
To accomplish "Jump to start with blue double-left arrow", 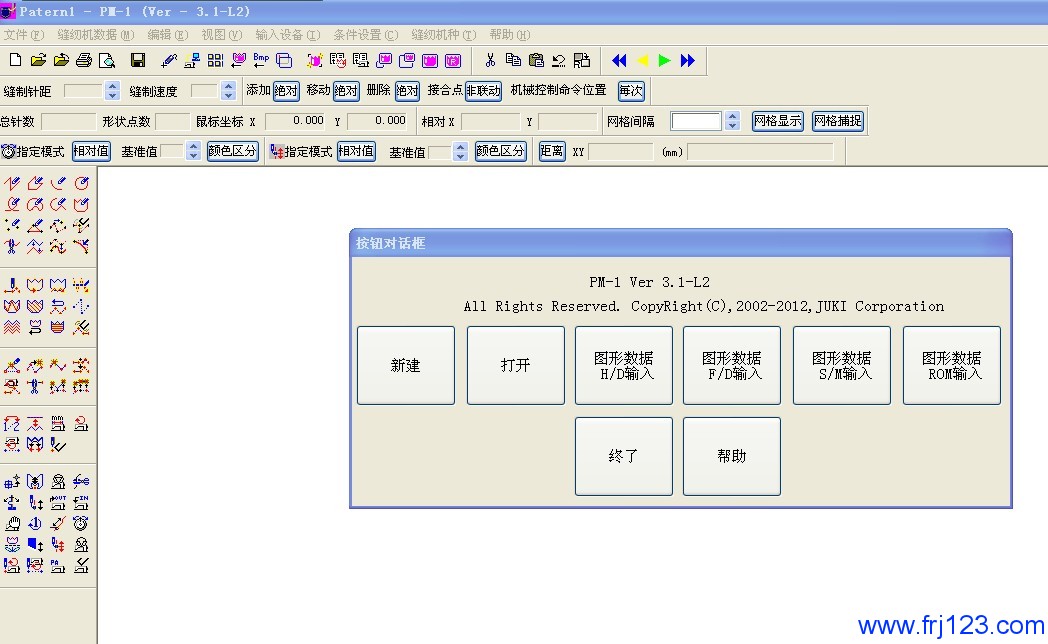I will click(x=619, y=60).
